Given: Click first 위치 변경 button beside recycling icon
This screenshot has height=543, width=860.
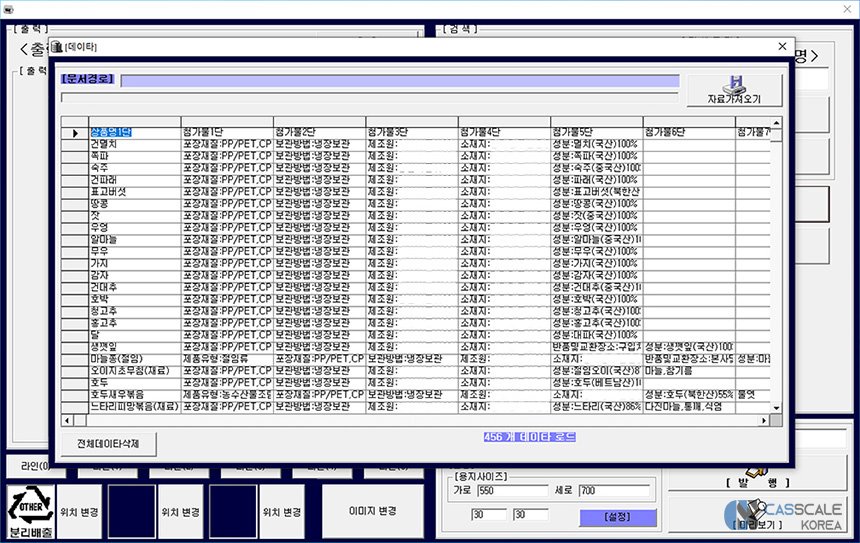Looking at the screenshot, I should point(80,512).
